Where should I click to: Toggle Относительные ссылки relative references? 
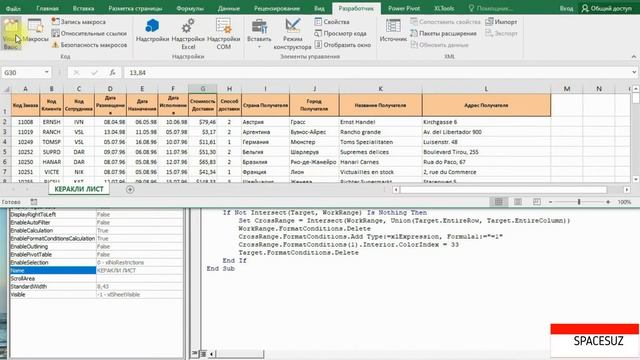point(89,33)
